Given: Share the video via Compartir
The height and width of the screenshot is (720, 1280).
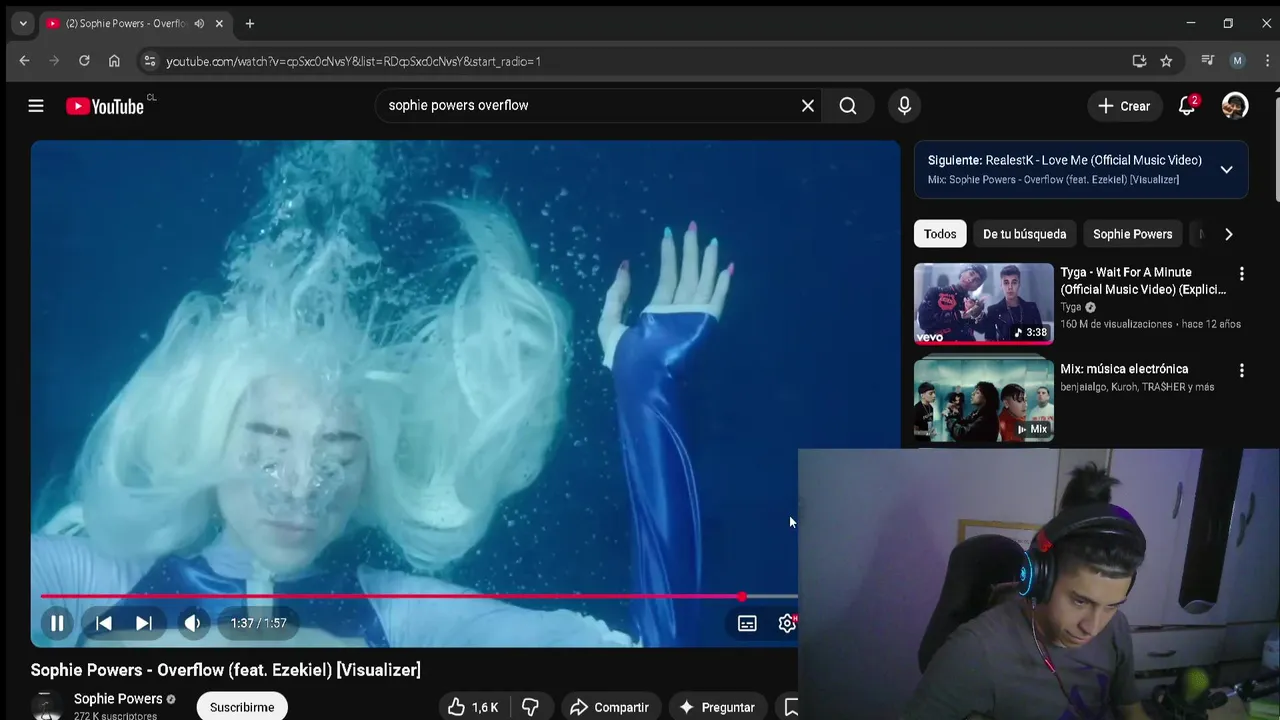Looking at the screenshot, I should (610, 707).
